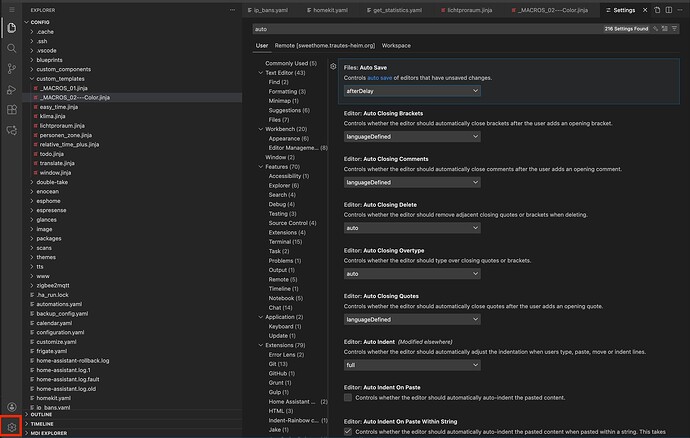Toggle Auto Indent On Paste checkbox
Image resolution: width=690 pixels, height=438 pixels.
[348, 398]
